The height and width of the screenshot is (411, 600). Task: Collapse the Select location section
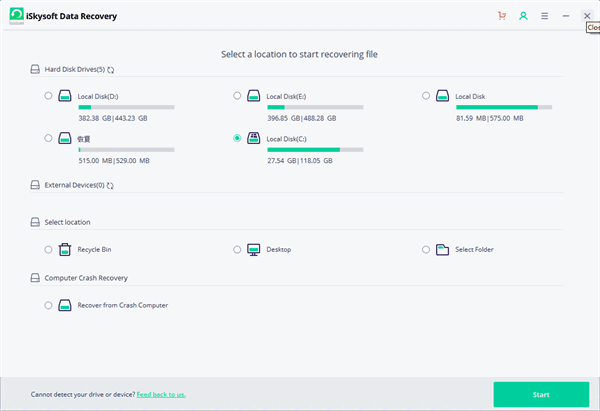(36, 222)
